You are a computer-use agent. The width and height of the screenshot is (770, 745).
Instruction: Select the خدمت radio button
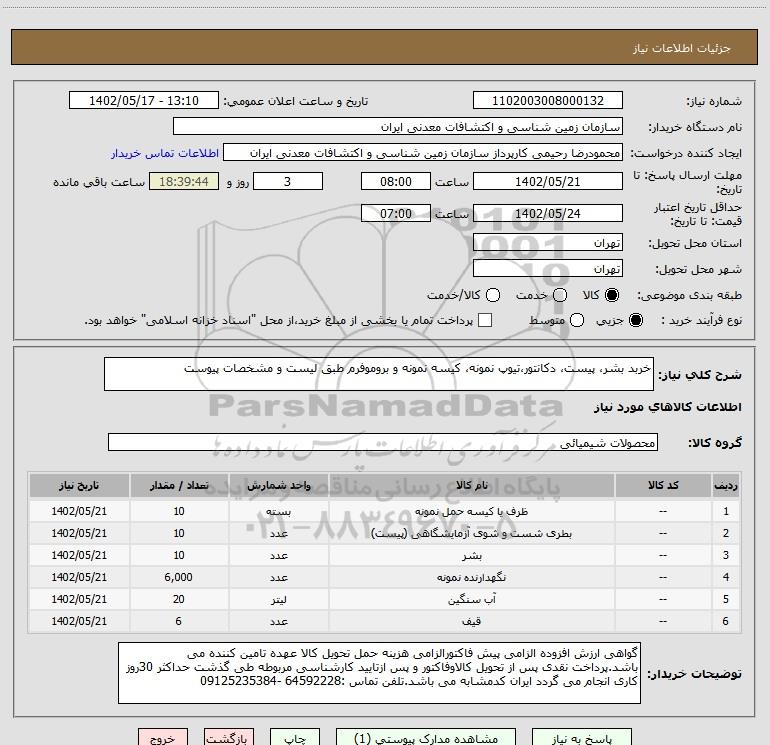tap(560, 295)
